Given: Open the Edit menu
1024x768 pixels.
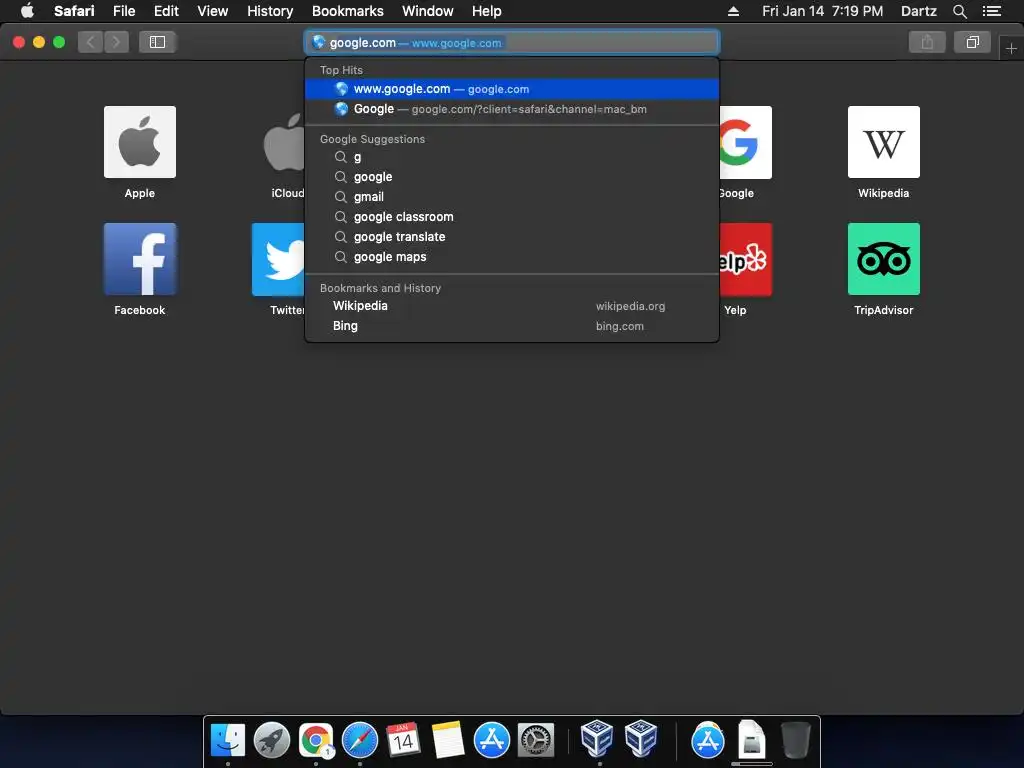Looking at the screenshot, I should 166,11.
